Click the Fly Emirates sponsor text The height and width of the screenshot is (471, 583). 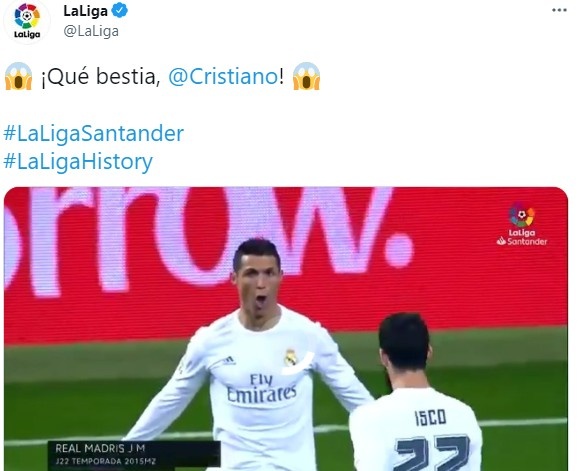pyautogui.click(x=261, y=388)
